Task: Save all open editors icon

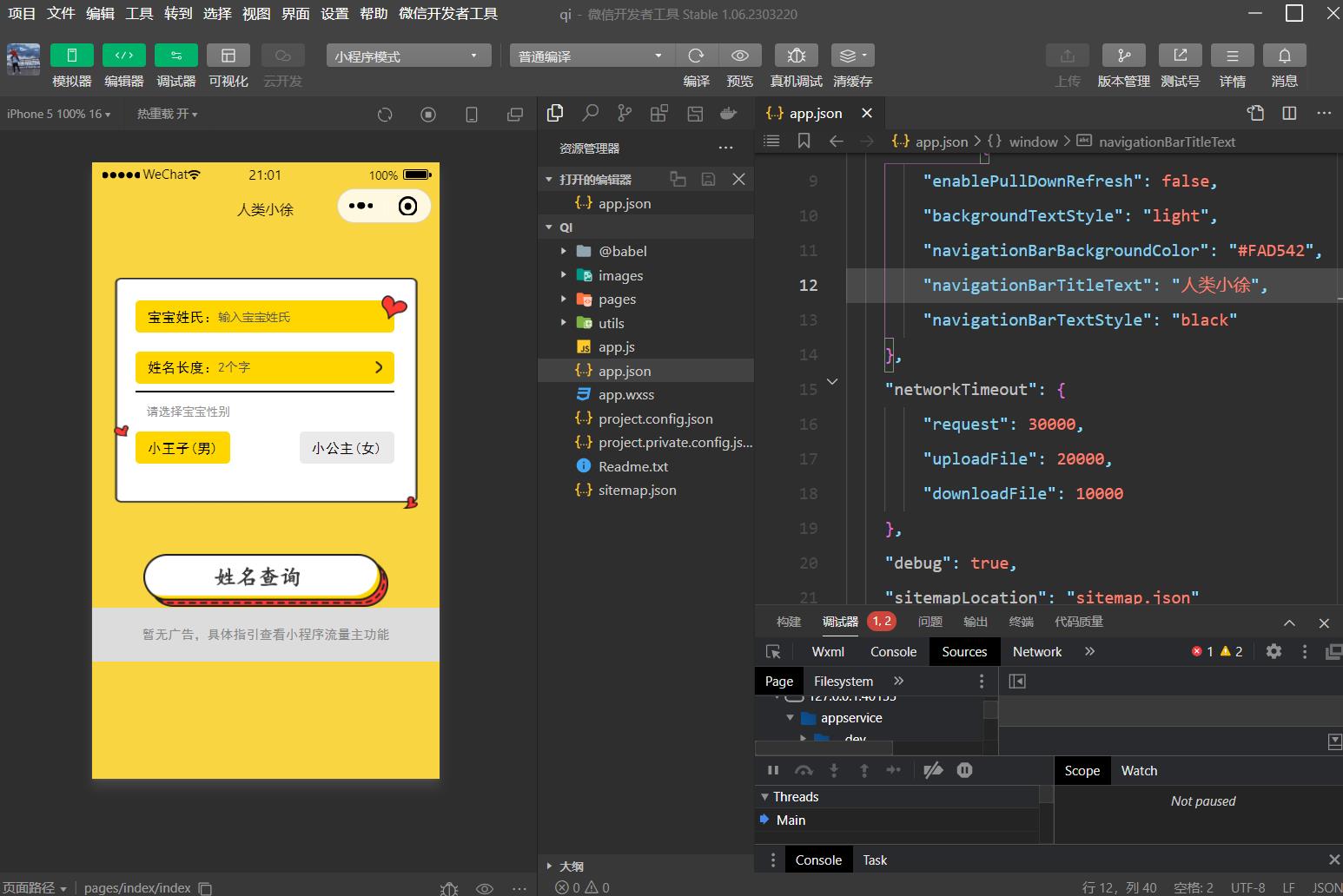Action: (x=708, y=179)
